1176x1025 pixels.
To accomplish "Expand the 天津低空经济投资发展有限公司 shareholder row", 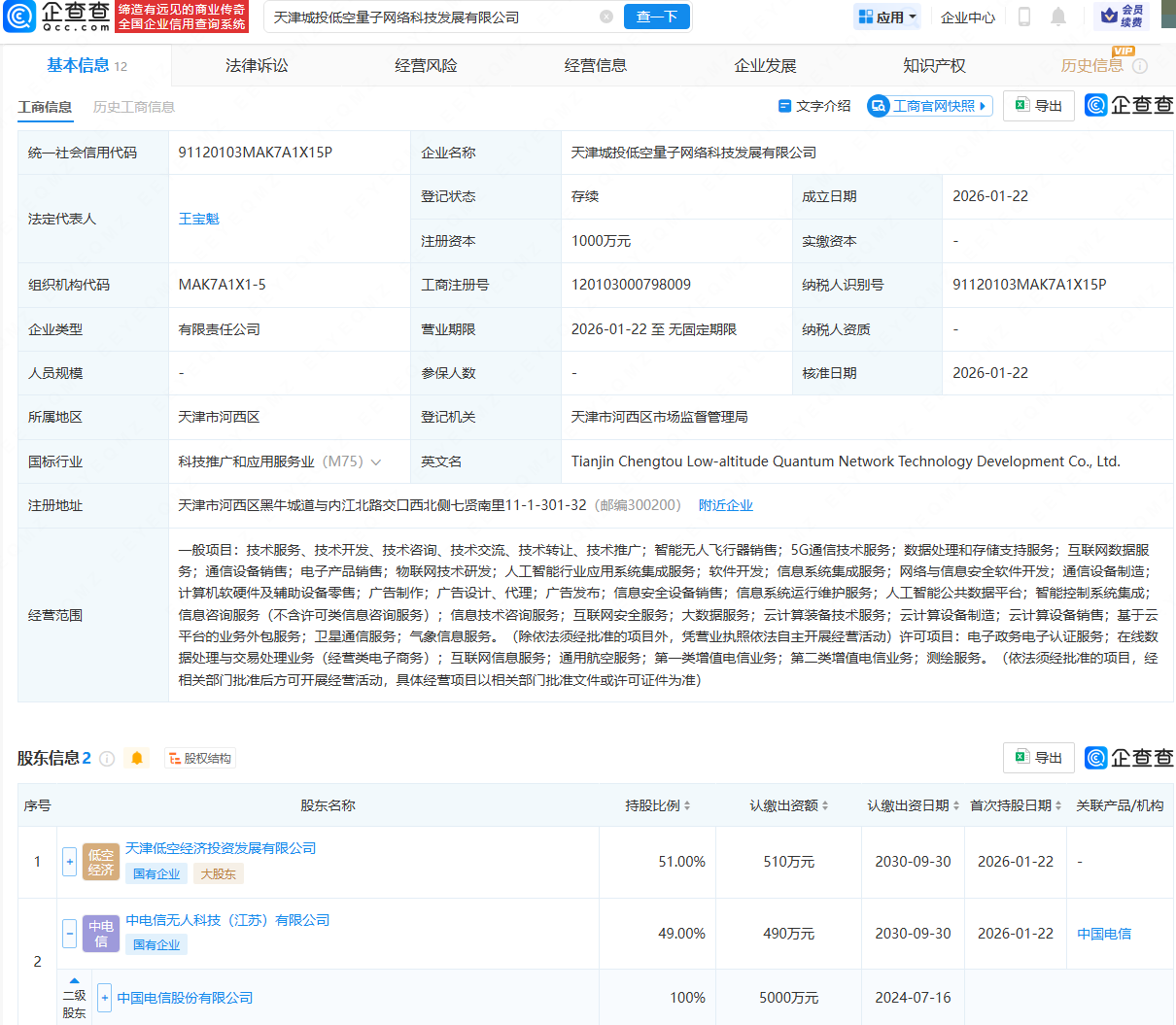I will pos(70,862).
